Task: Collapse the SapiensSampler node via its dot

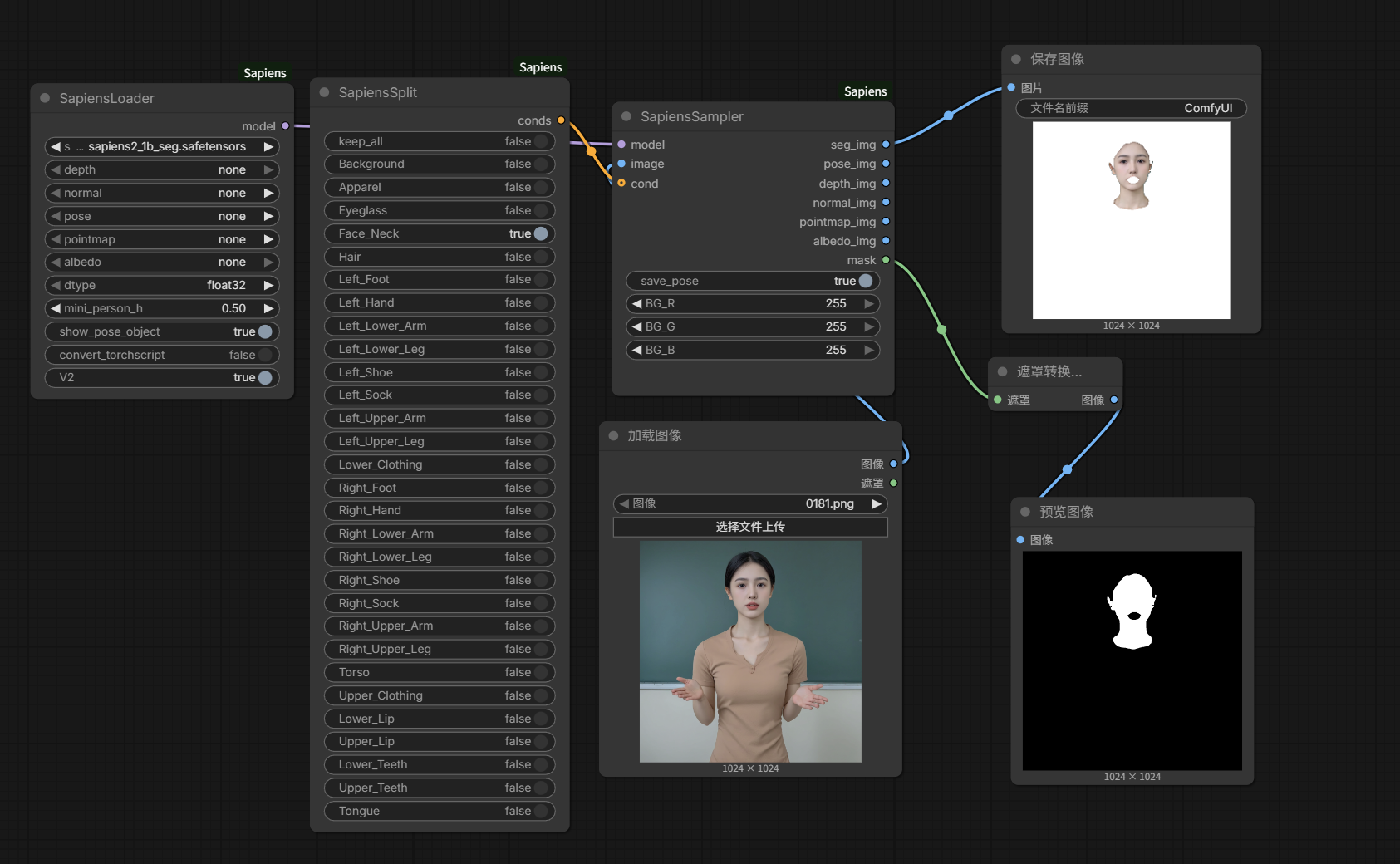Action: 626,116
